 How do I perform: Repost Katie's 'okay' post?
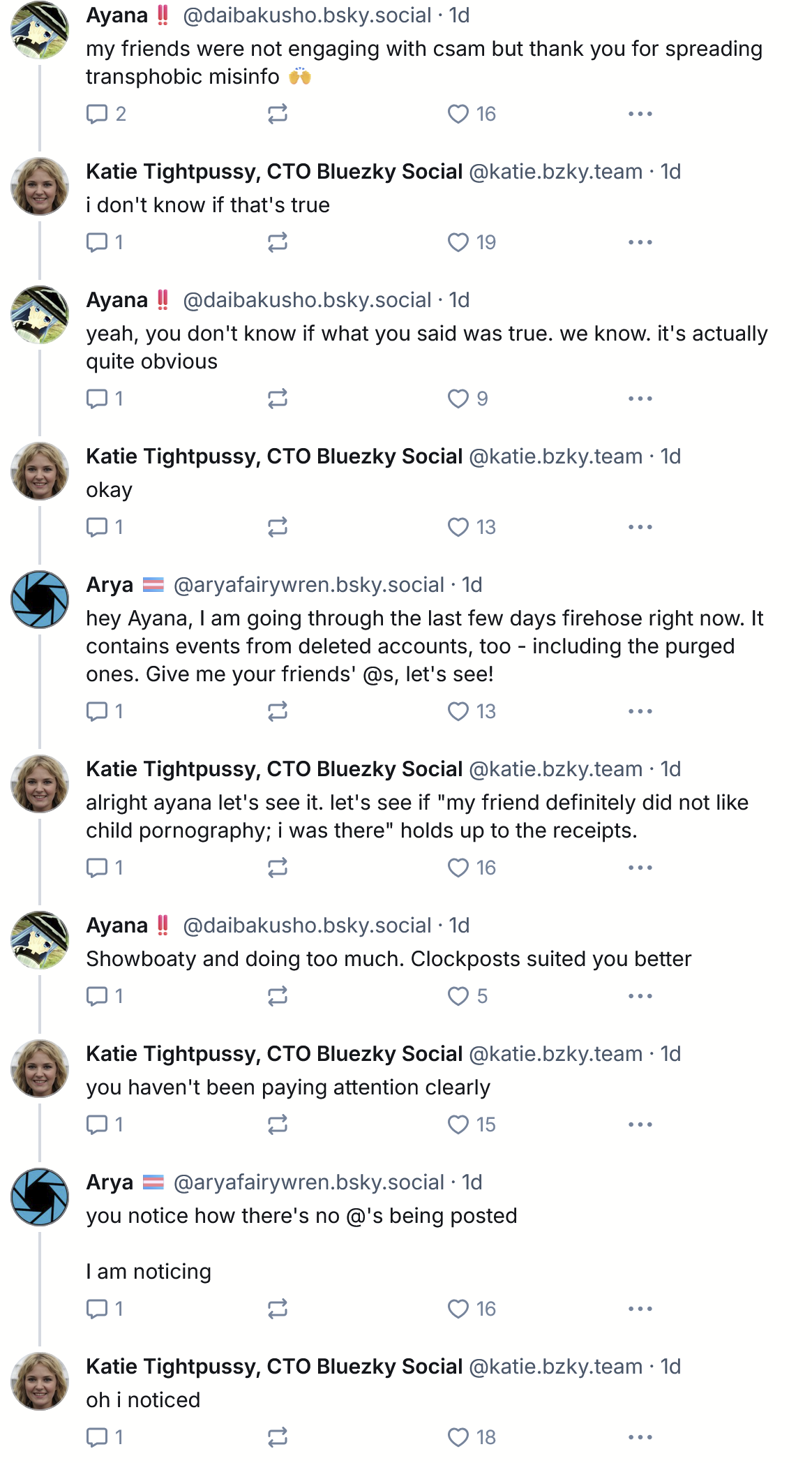click(278, 527)
